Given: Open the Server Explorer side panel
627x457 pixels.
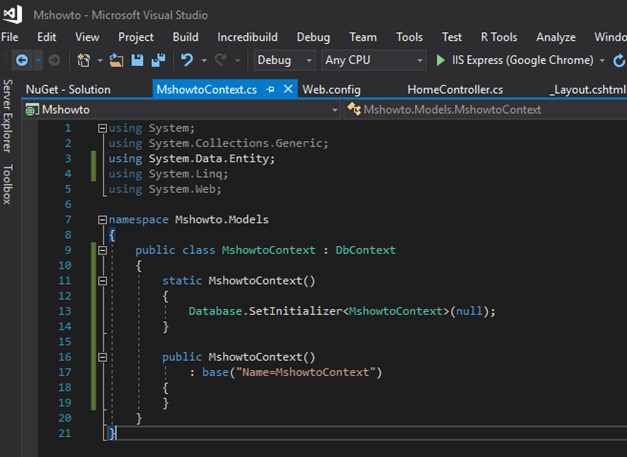Looking at the screenshot, I should (x=8, y=116).
